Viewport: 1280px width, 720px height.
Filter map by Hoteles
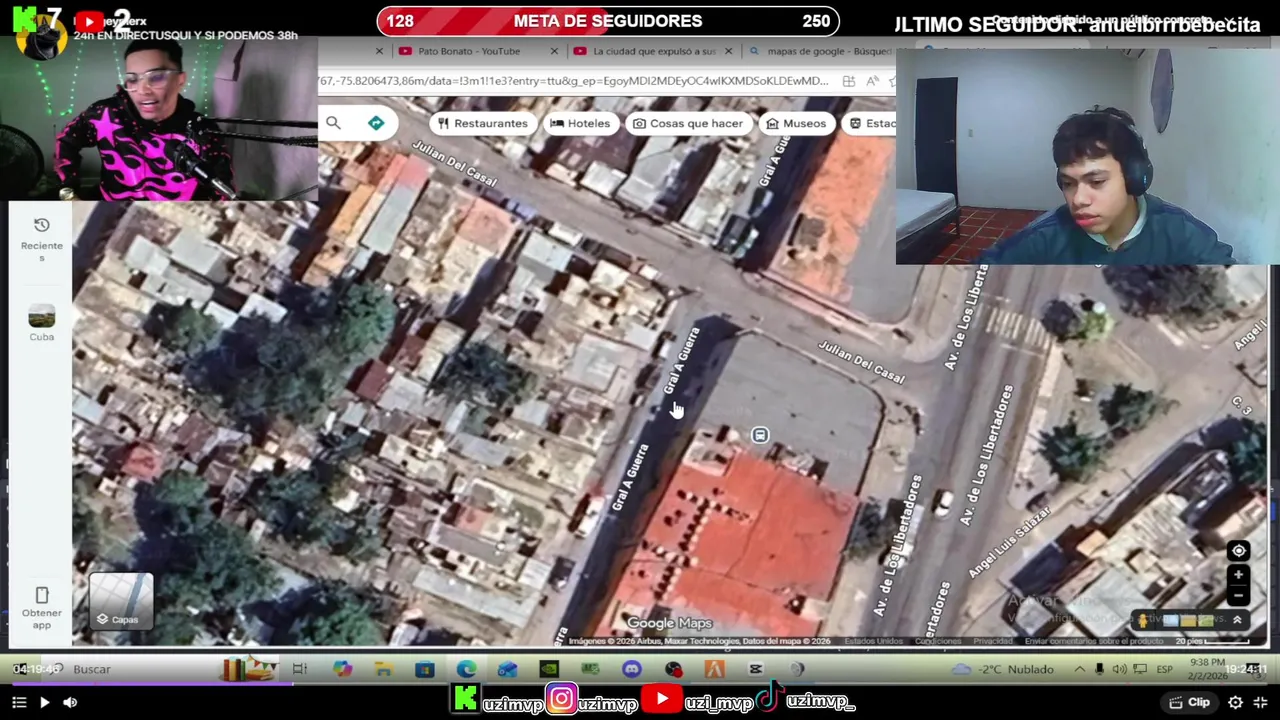pos(580,123)
